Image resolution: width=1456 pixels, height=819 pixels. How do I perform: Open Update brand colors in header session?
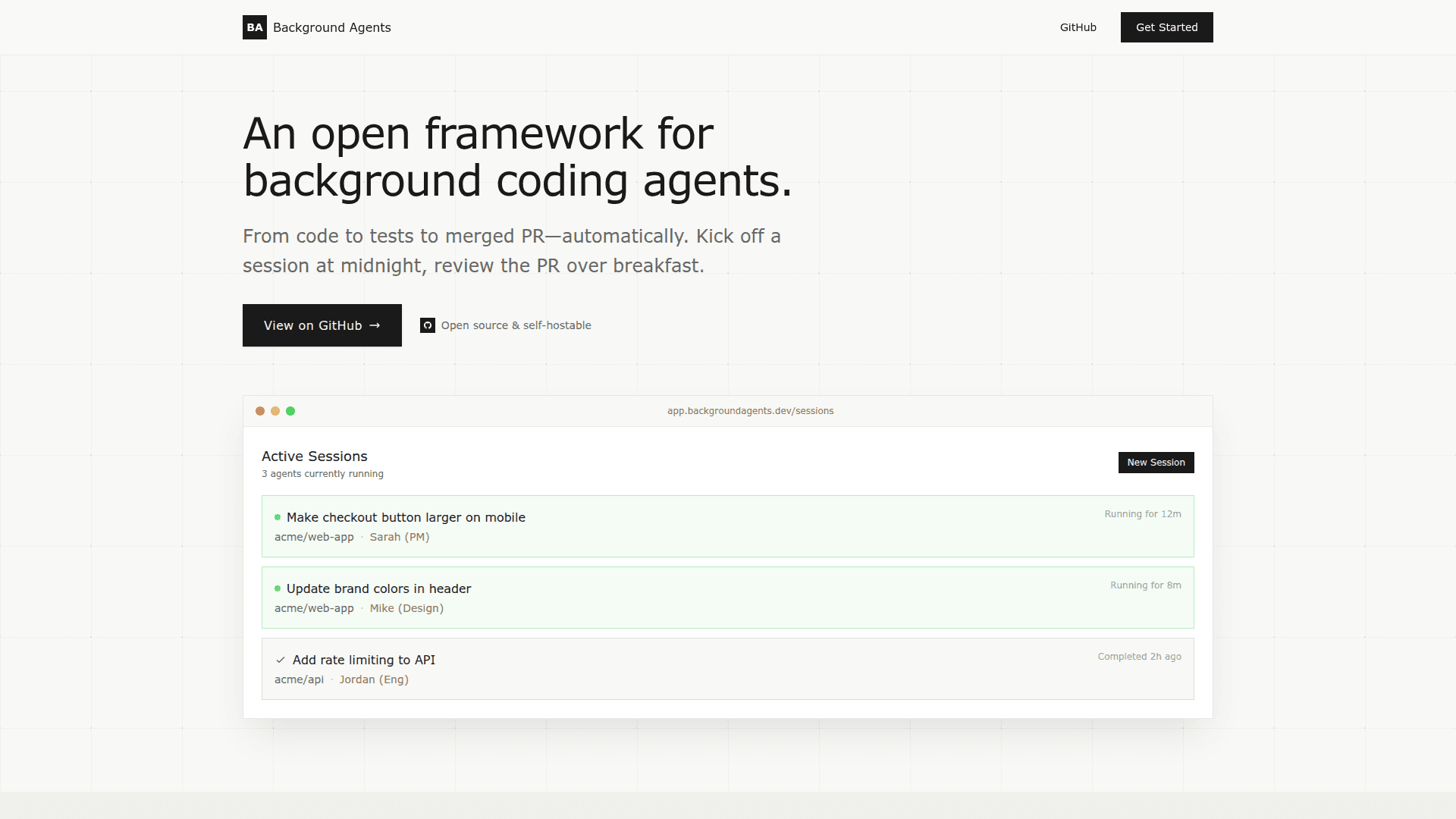[x=378, y=588]
